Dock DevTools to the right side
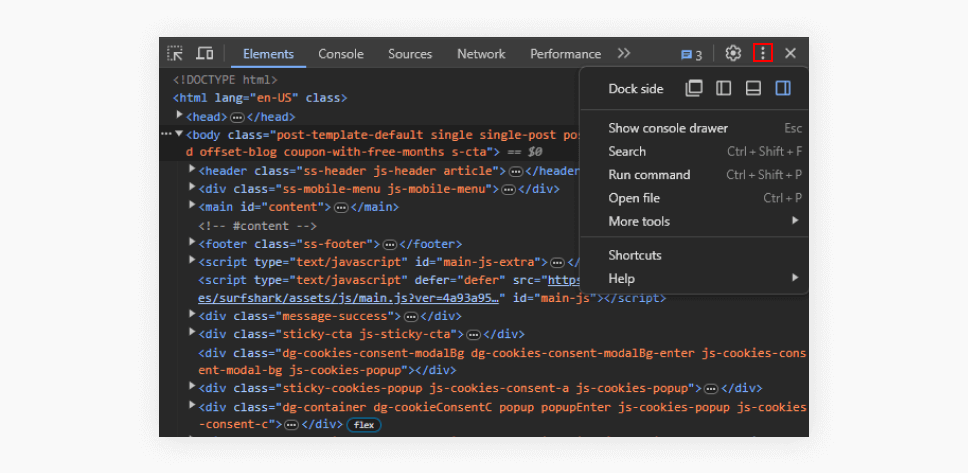This screenshot has width=968, height=473. click(783, 88)
